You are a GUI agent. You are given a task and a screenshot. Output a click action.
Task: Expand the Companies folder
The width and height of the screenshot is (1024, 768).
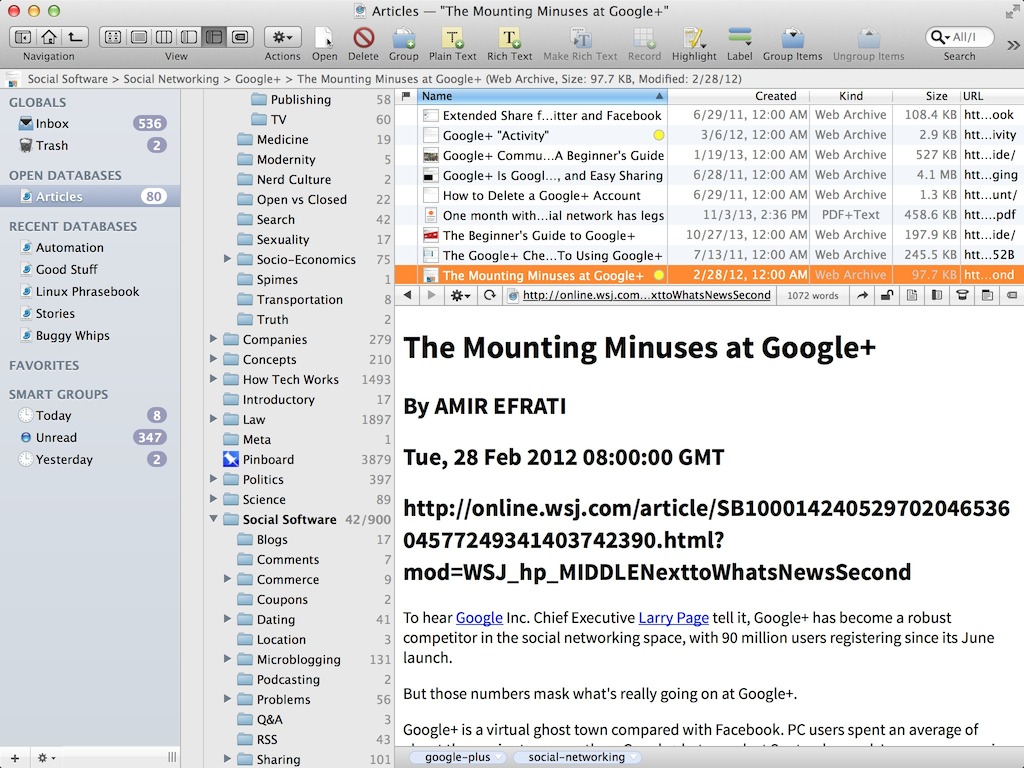pos(214,340)
